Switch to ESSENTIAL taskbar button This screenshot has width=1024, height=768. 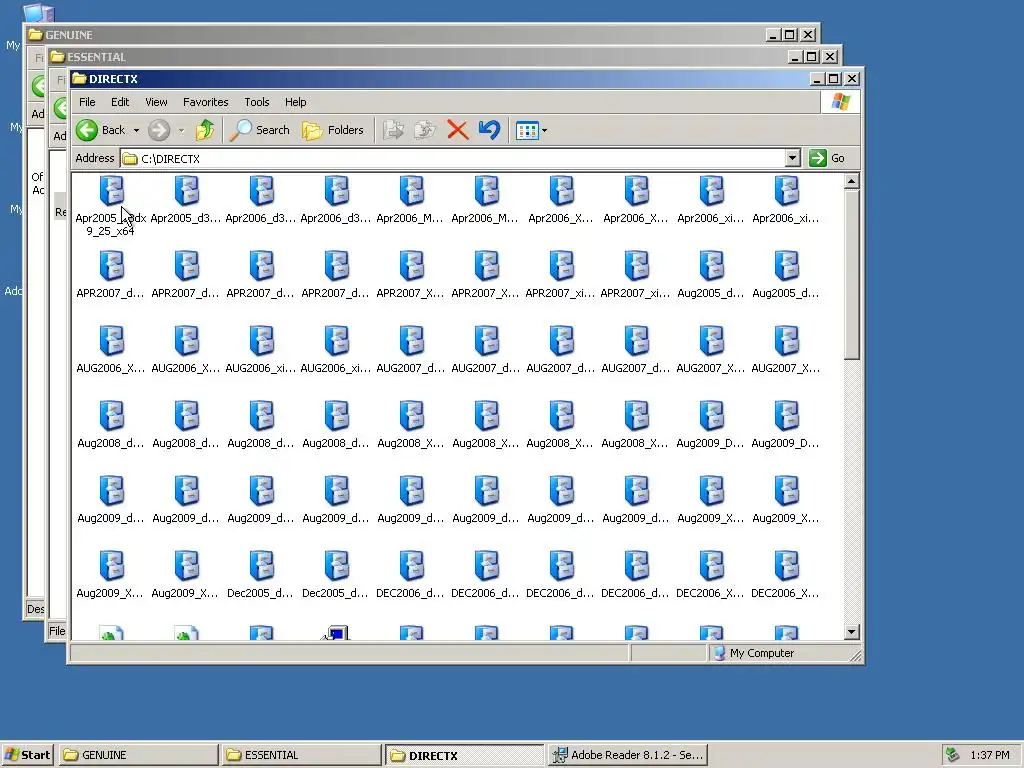[x=301, y=755]
